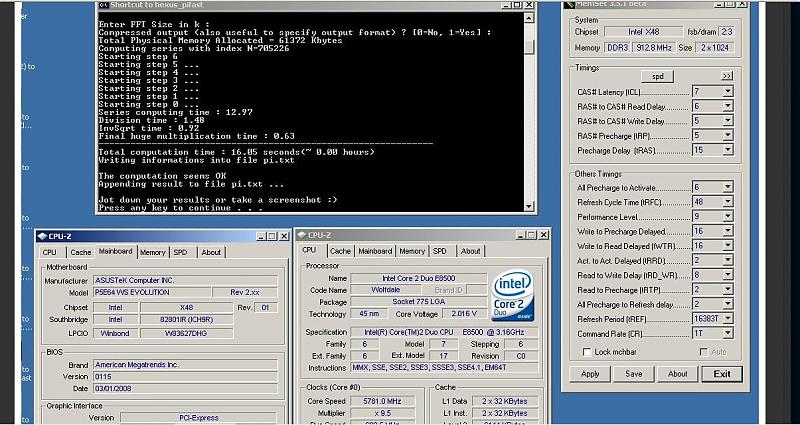Expand Performance Level dropdown
The width and height of the screenshot is (800, 425).
pos(728,216)
